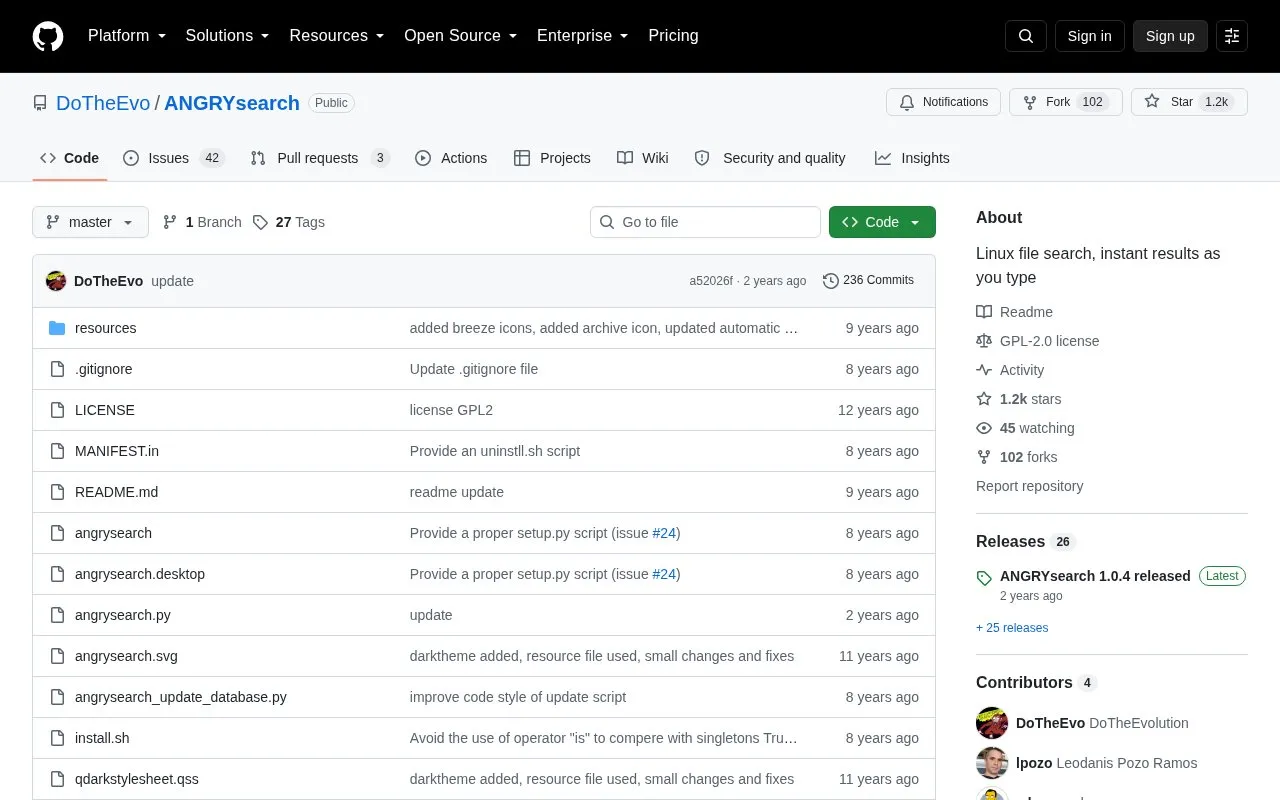Open Security and quality tab
1280x800 pixels.
click(770, 158)
